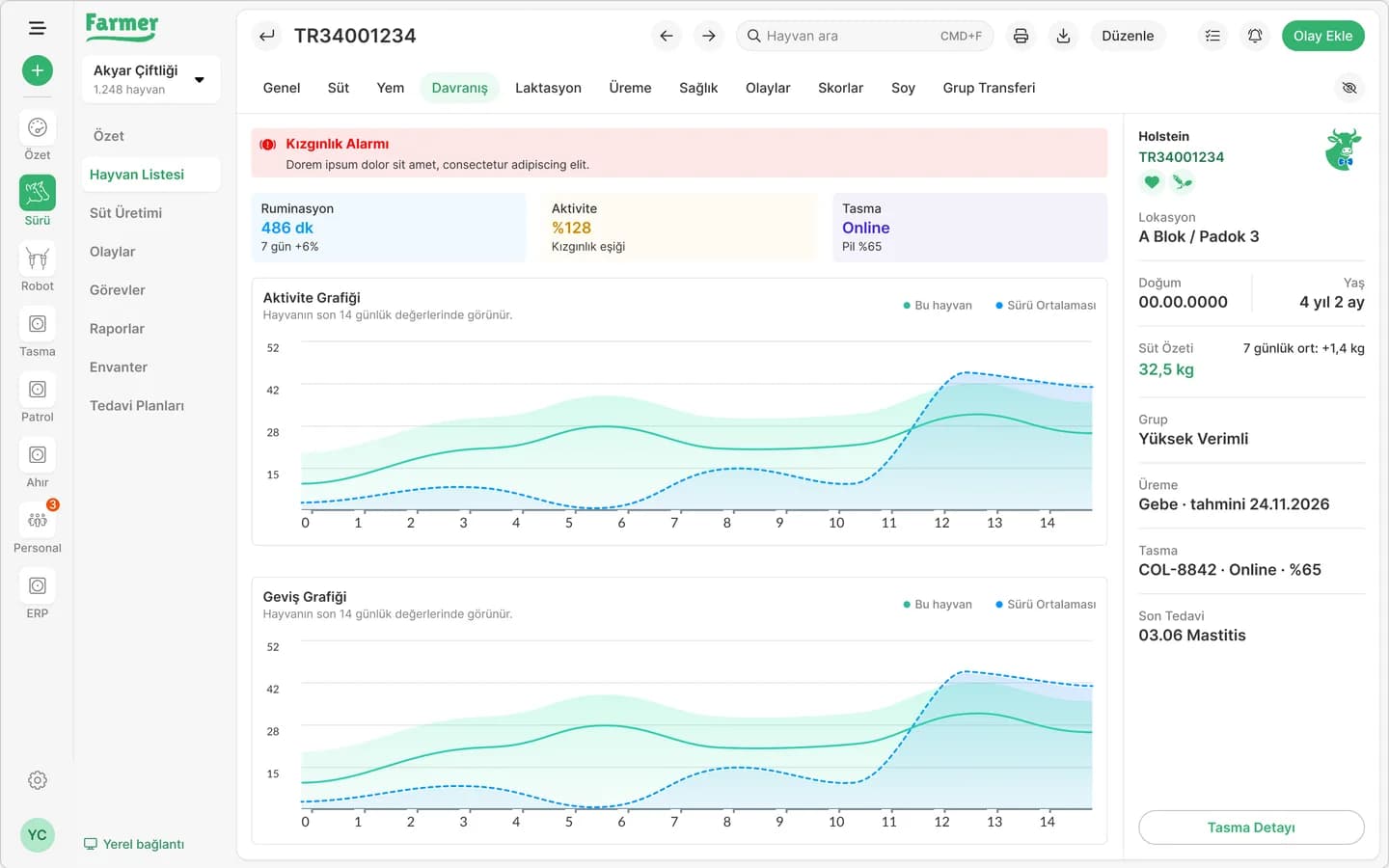Click the Tasma Detayı button
The height and width of the screenshot is (868, 1389).
[1251, 827]
